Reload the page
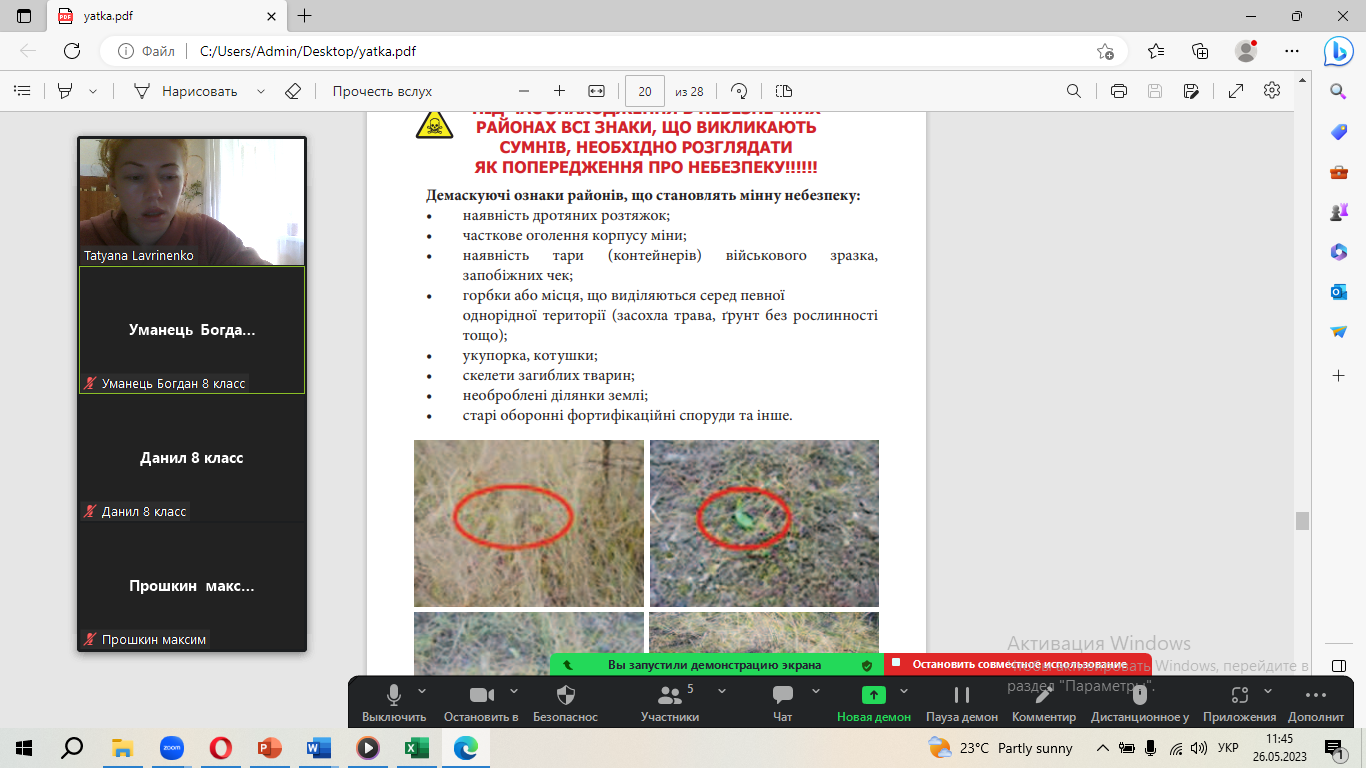The image size is (1366, 768). point(72,51)
